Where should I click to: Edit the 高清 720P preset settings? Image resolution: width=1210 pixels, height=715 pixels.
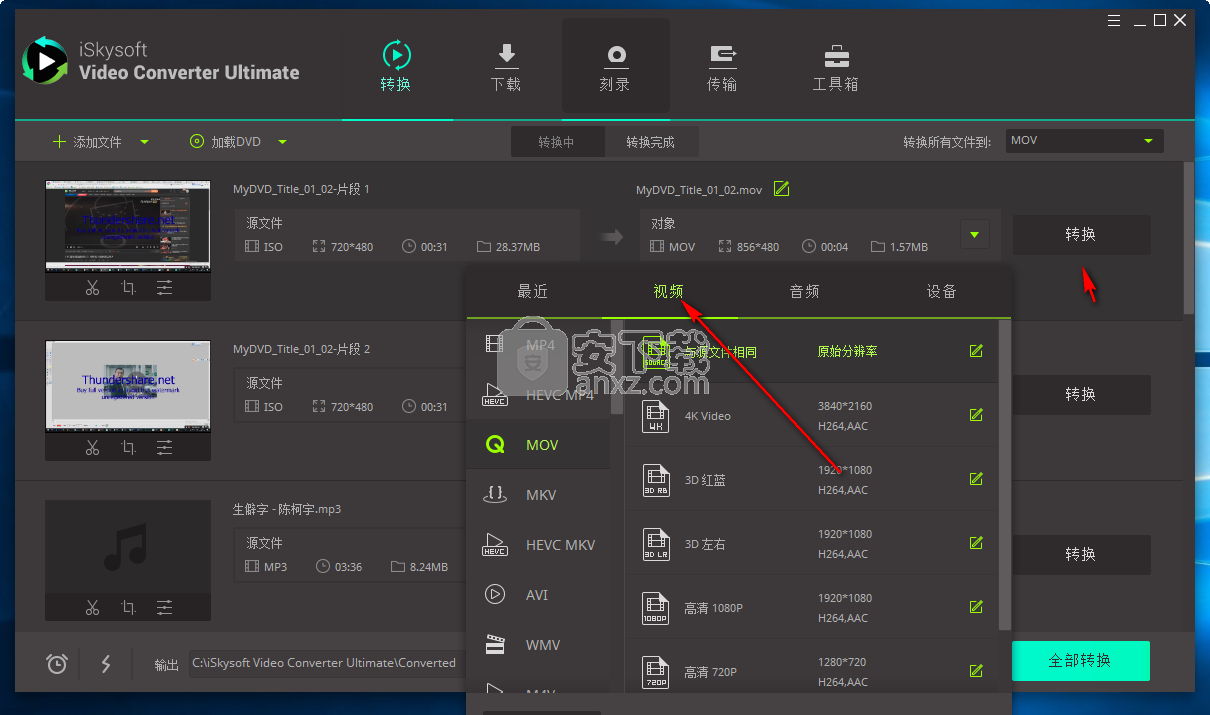click(x=976, y=672)
